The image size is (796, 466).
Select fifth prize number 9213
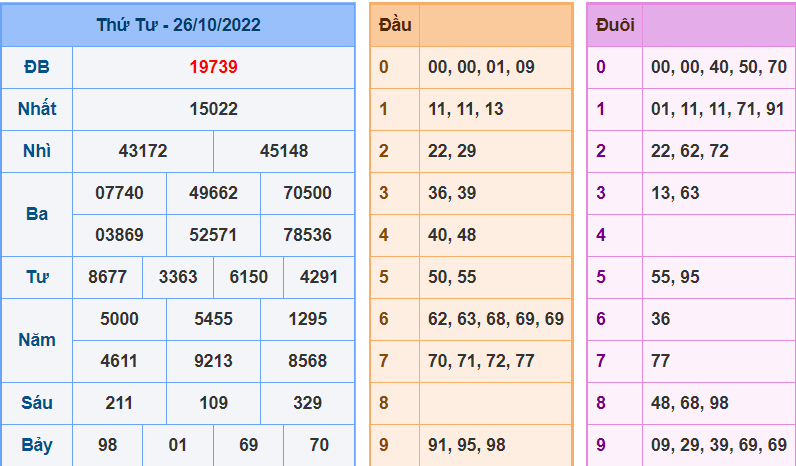[213, 361]
